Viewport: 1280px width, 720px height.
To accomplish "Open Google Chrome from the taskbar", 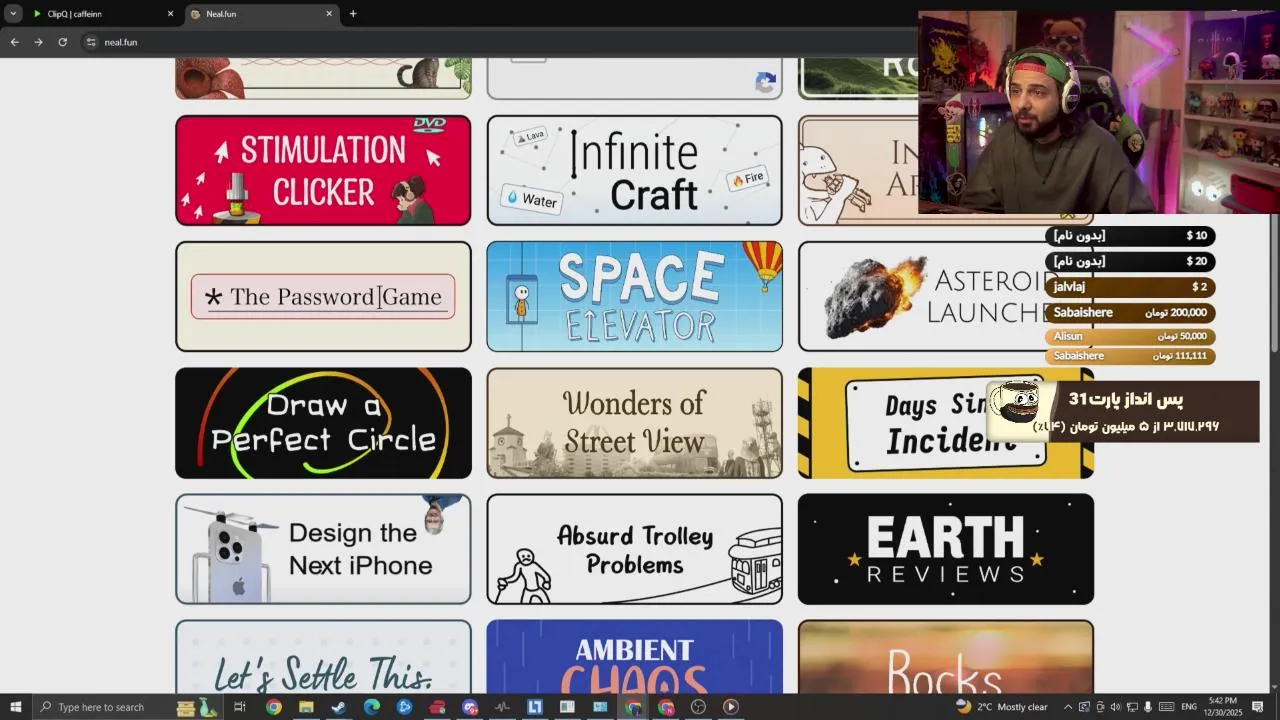I will (273, 707).
